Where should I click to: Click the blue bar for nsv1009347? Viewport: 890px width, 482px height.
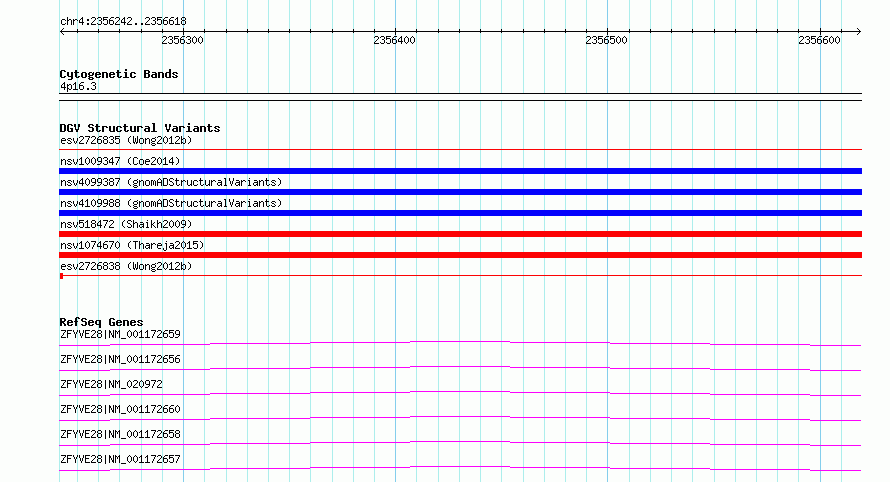coord(460,171)
